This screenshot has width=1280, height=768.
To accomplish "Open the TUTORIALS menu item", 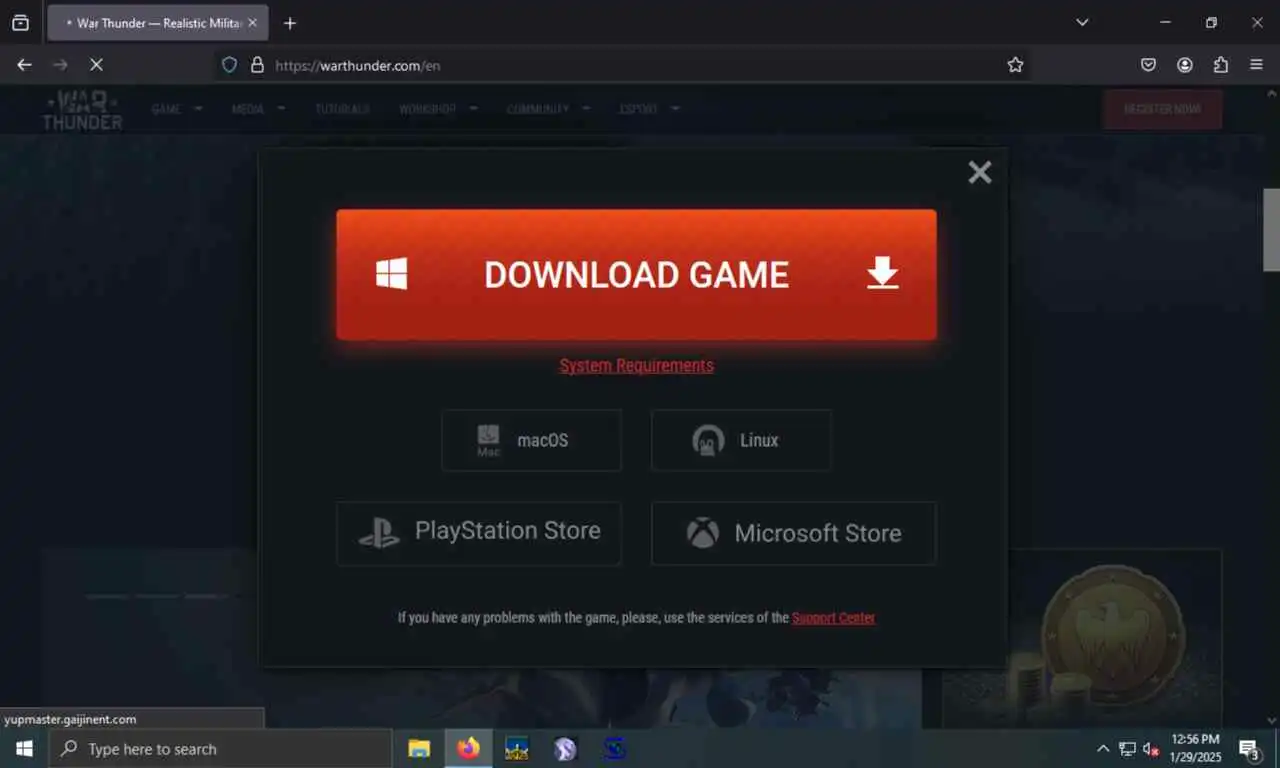I will (x=342, y=109).
